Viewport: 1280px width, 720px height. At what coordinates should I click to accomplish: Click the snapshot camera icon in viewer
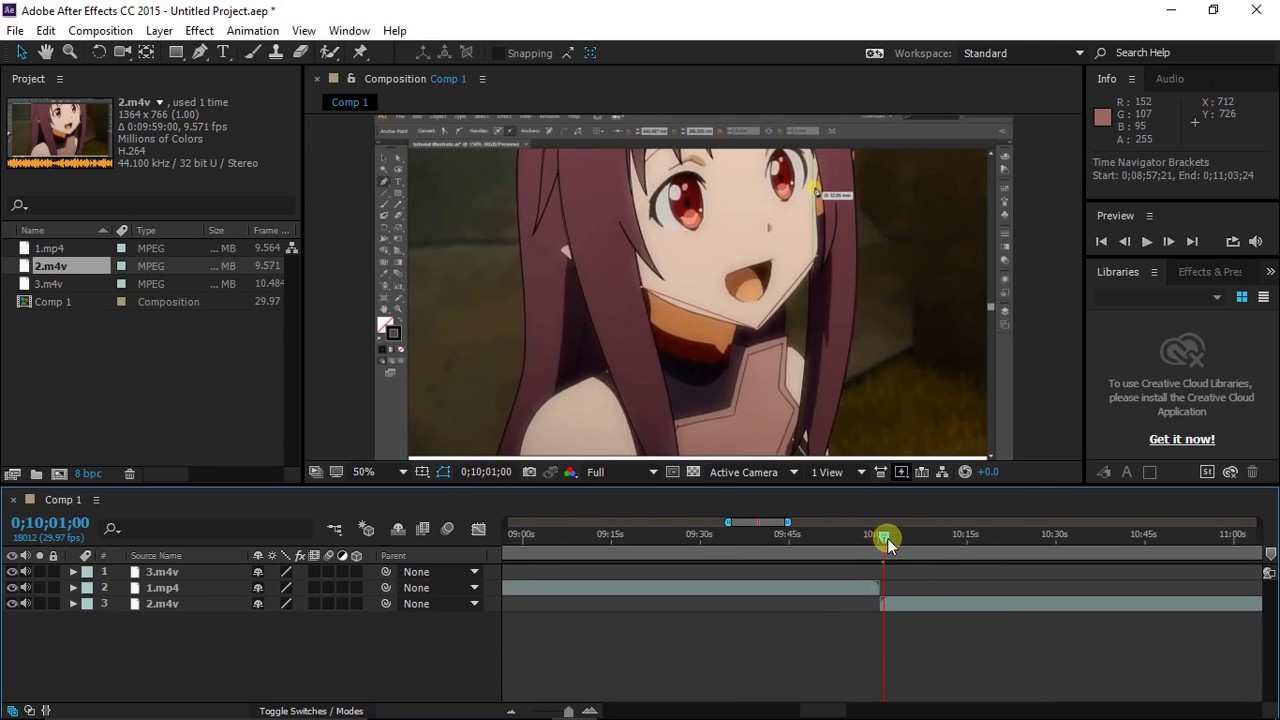[529, 472]
